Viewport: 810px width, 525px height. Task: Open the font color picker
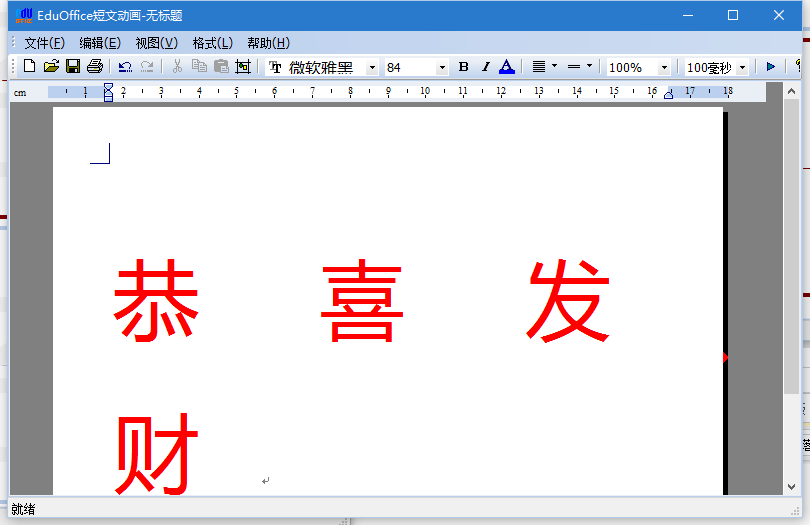507,67
